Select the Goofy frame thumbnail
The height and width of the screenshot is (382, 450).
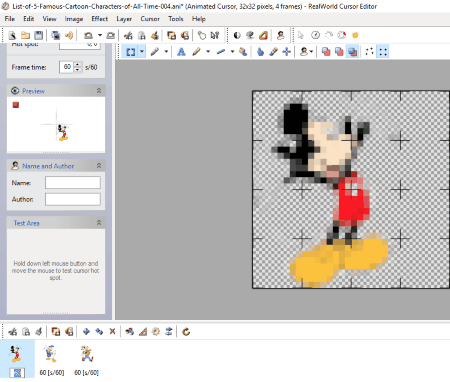86,354
